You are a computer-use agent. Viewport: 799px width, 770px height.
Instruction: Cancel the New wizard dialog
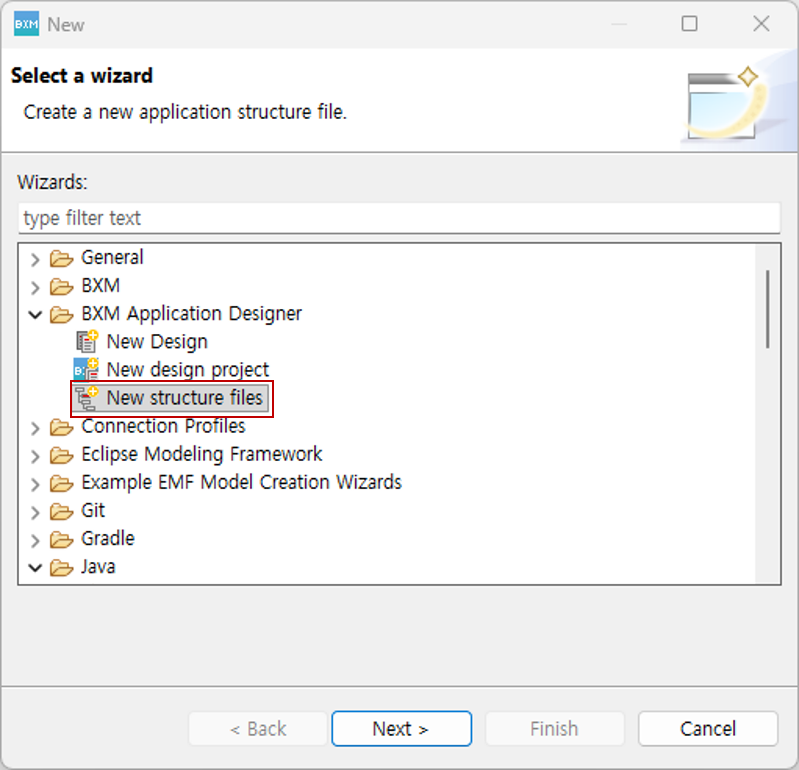(707, 729)
